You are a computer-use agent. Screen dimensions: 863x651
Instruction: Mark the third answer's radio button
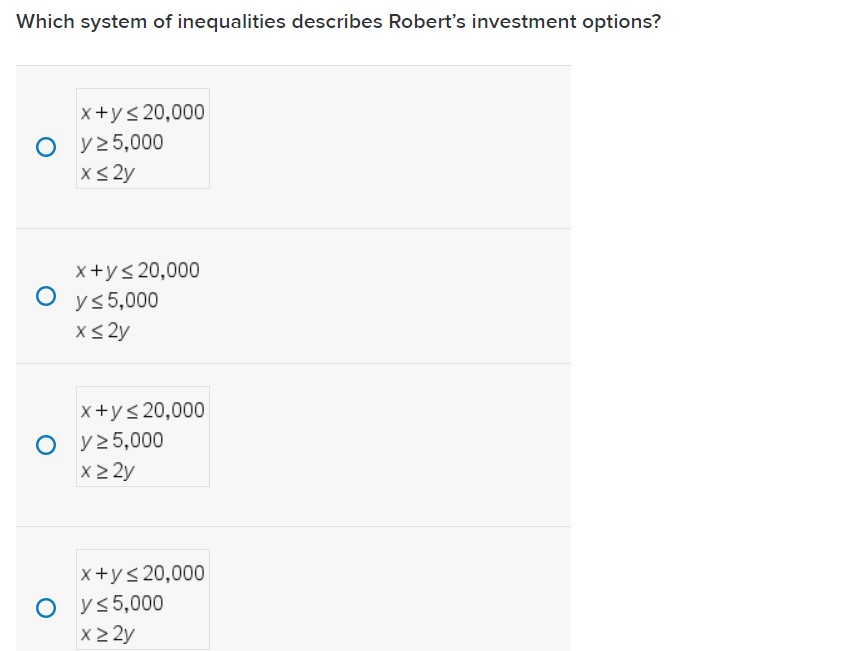click(44, 445)
